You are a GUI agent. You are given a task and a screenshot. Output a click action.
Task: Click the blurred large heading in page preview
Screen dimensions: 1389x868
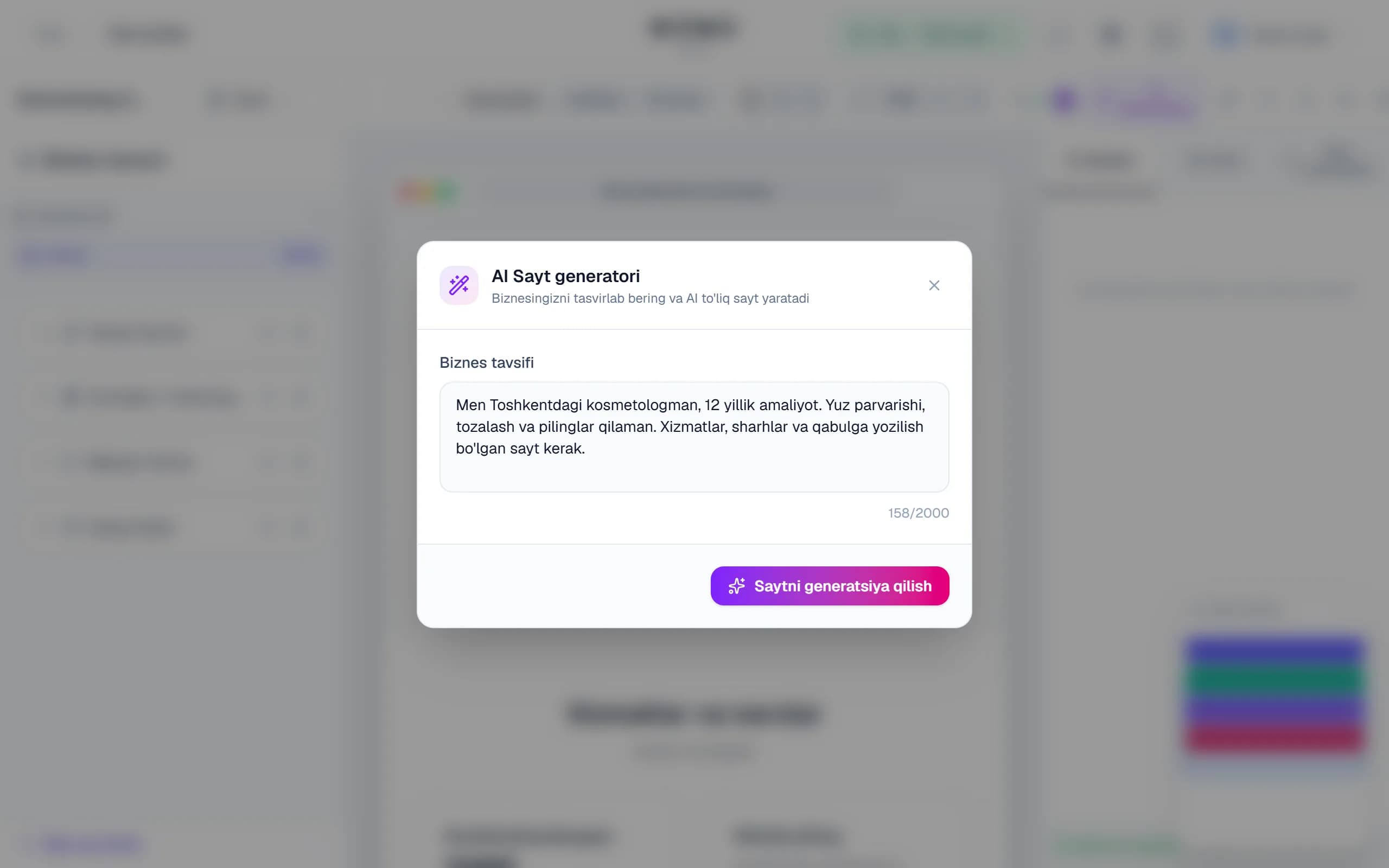(693, 713)
